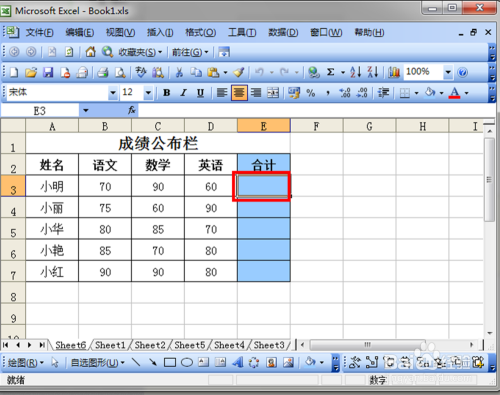Click the Insert Hyperlink globe icon

314,72
